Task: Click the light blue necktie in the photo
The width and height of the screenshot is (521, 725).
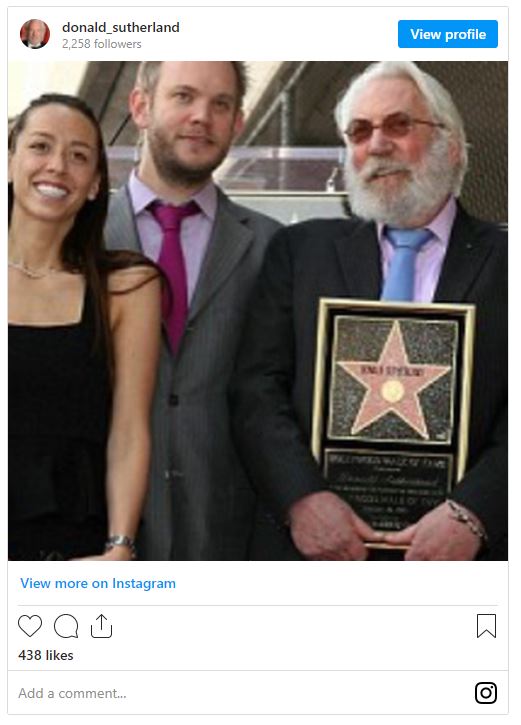Action: point(405,262)
